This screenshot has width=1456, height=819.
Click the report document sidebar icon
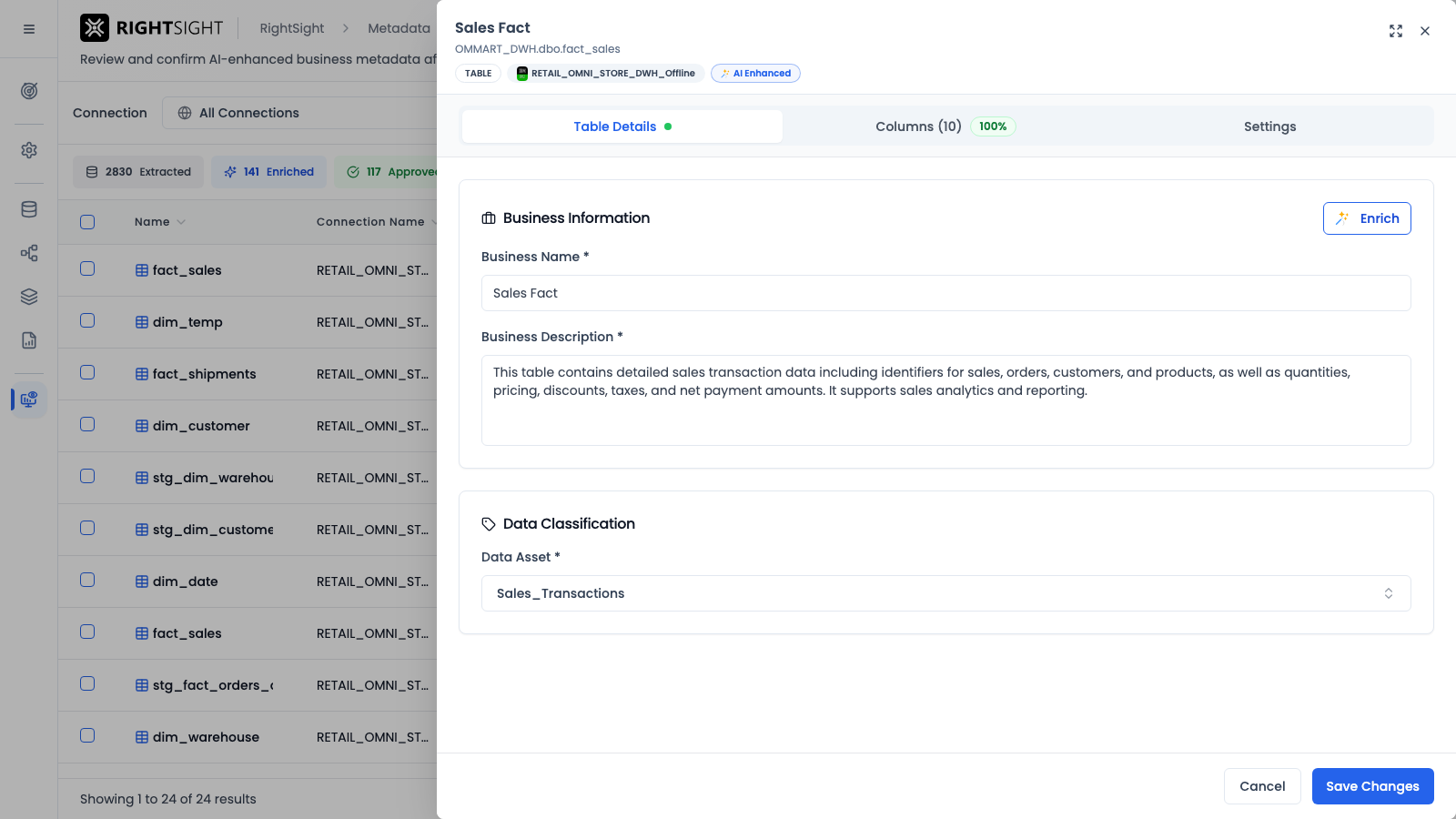(x=29, y=340)
